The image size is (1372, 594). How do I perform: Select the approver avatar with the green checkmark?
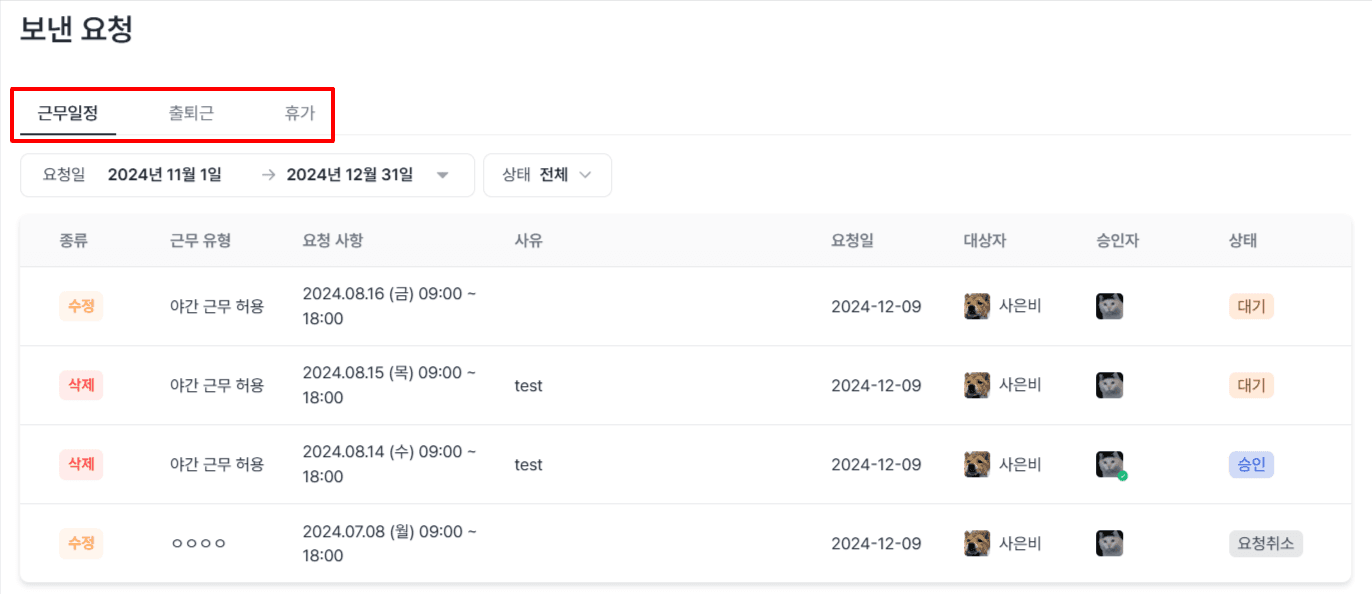pyautogui.click(x=1109, y=464)
